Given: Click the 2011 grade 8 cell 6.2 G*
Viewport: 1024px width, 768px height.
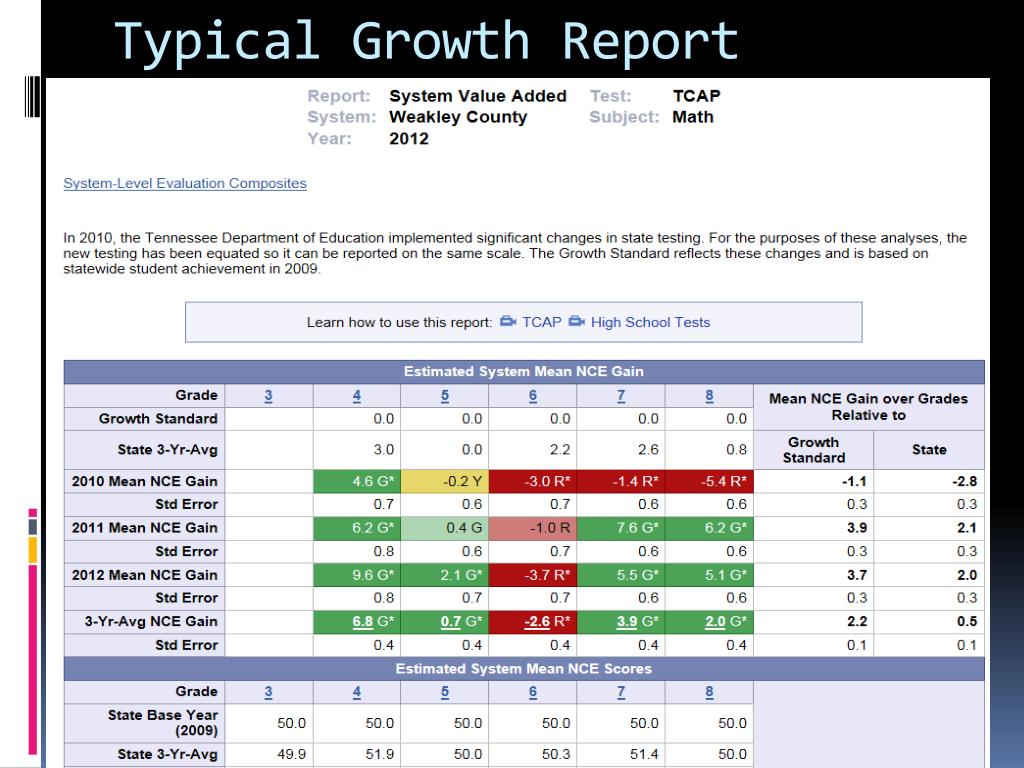Looking at the screenshot, I should click(709, 528).
